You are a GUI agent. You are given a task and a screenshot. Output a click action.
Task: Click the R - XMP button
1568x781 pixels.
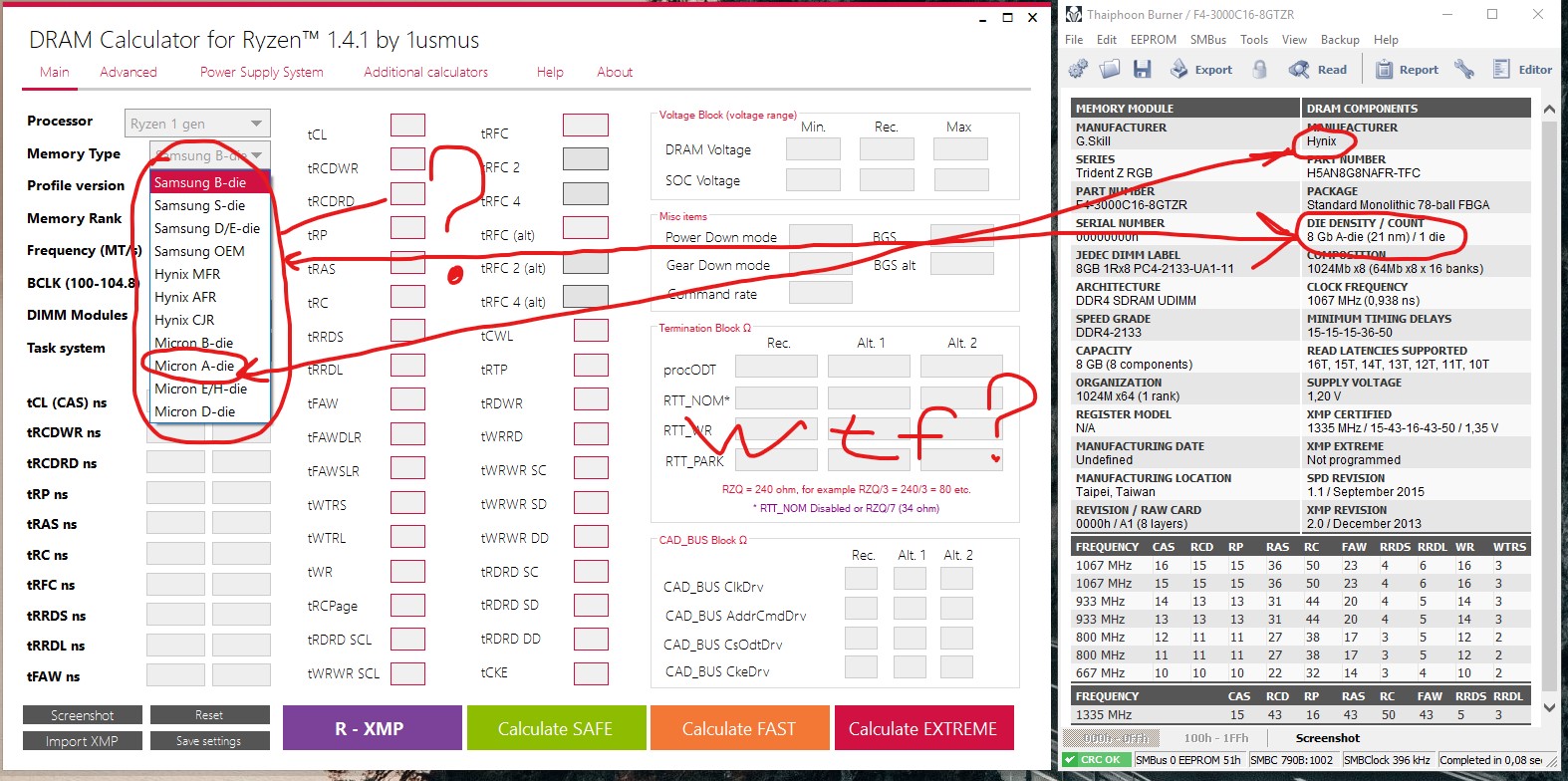point(373,728)
